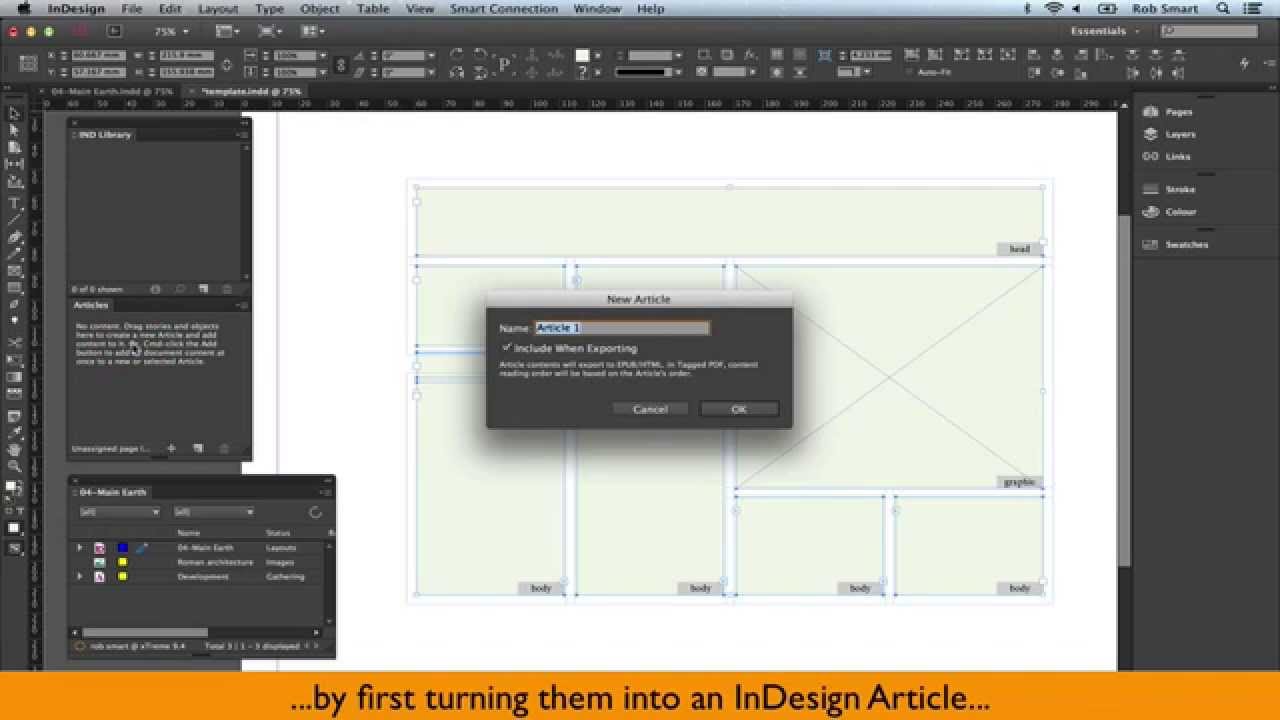Open first [all] filter dropdown in 04-Main Earth panel

(x=120, y=512)
